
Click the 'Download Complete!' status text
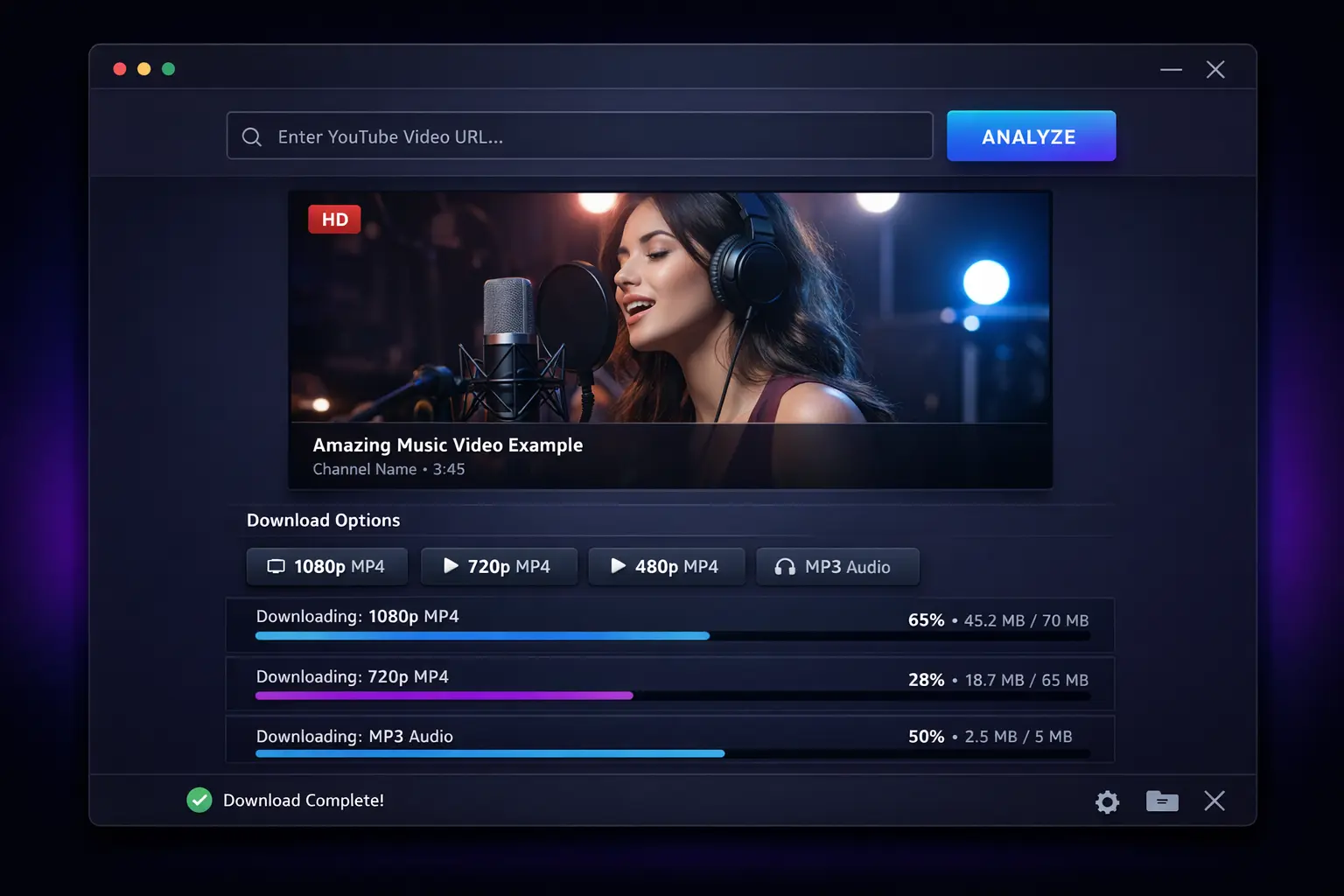[304, 800]
